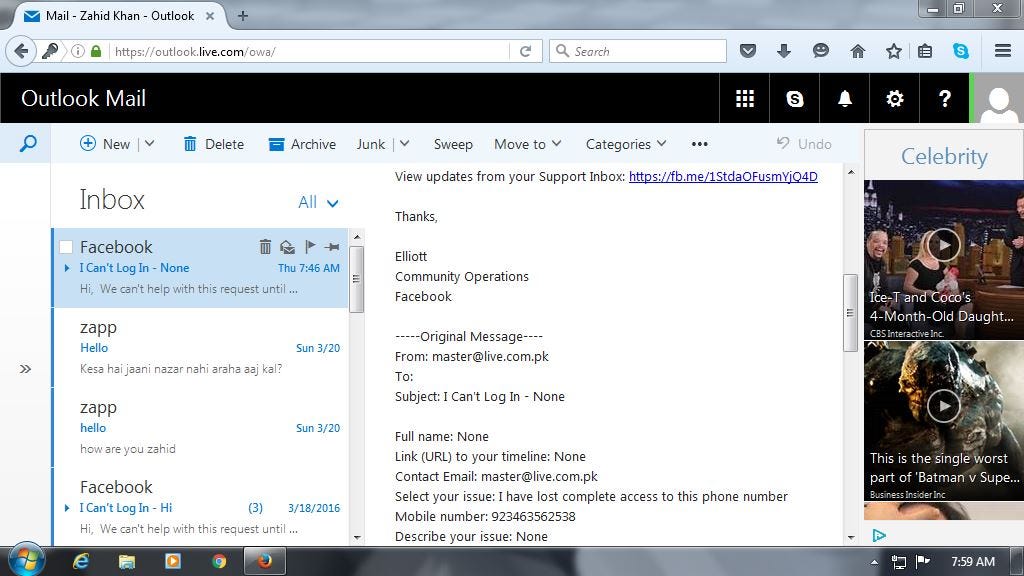Click the browser address bar

point(310,51)
